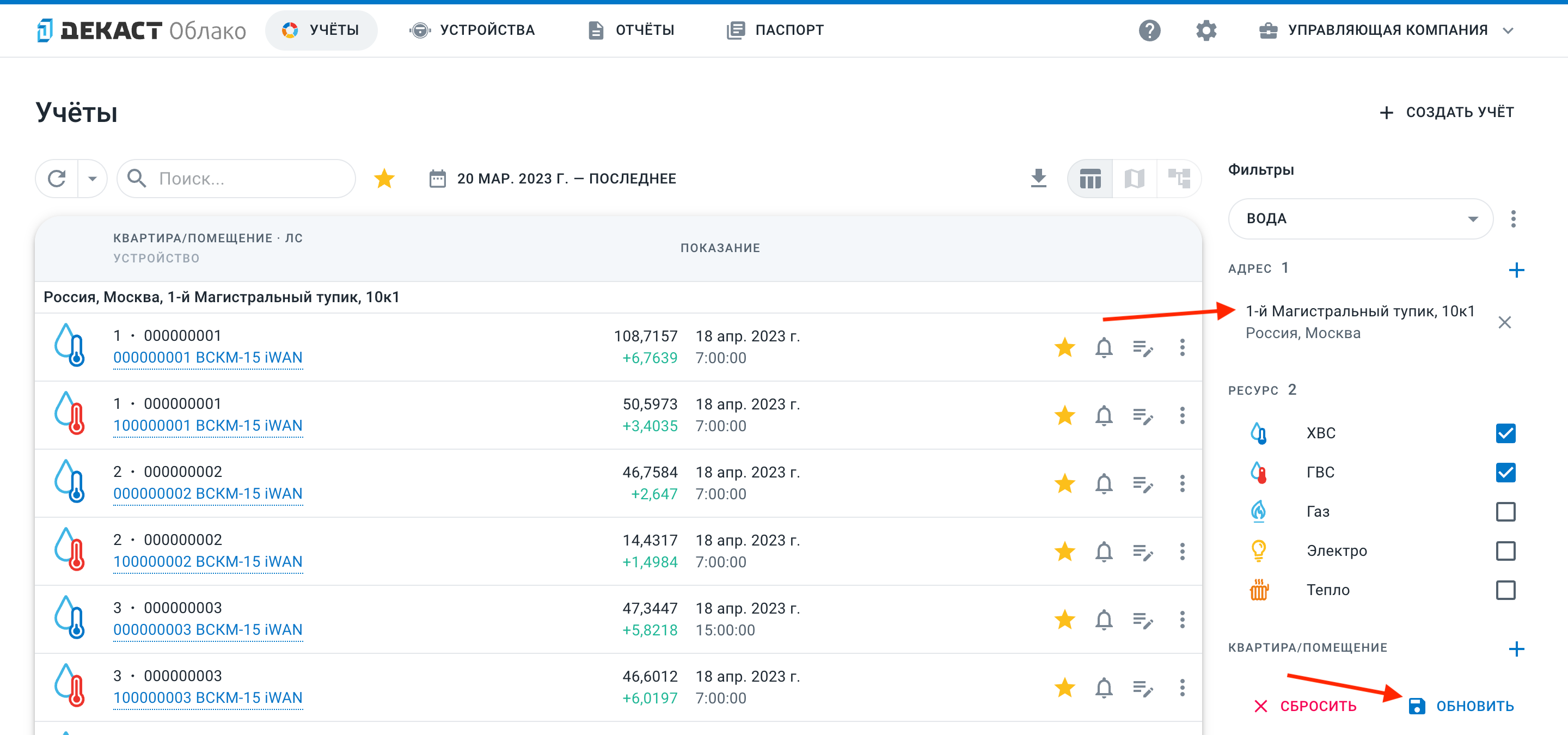This screenshot has height=735, width=1568.
Task: Open filter options three-dot menu
Action: (1513, 218)
